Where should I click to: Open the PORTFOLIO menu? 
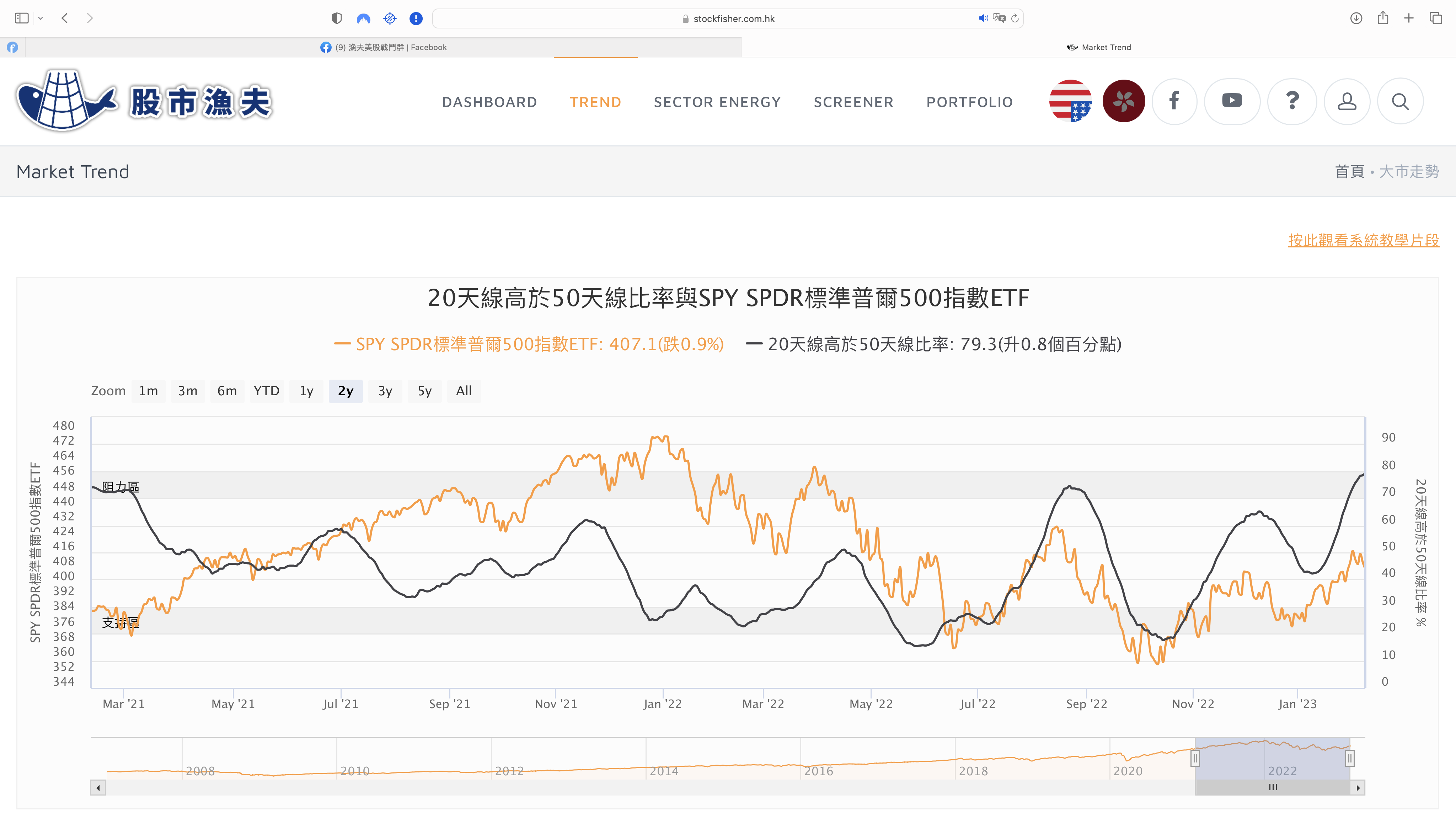[x=969, y=102]
